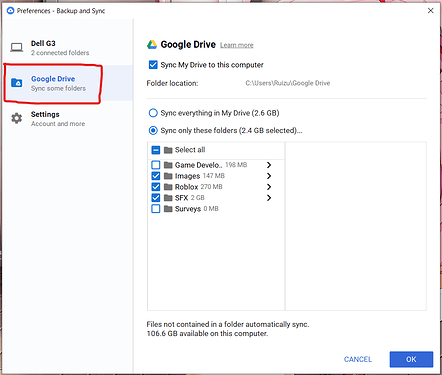Expand the Roblox folder chevron
Viewport: 442px width, 375px height.
(x=269, y=187)
